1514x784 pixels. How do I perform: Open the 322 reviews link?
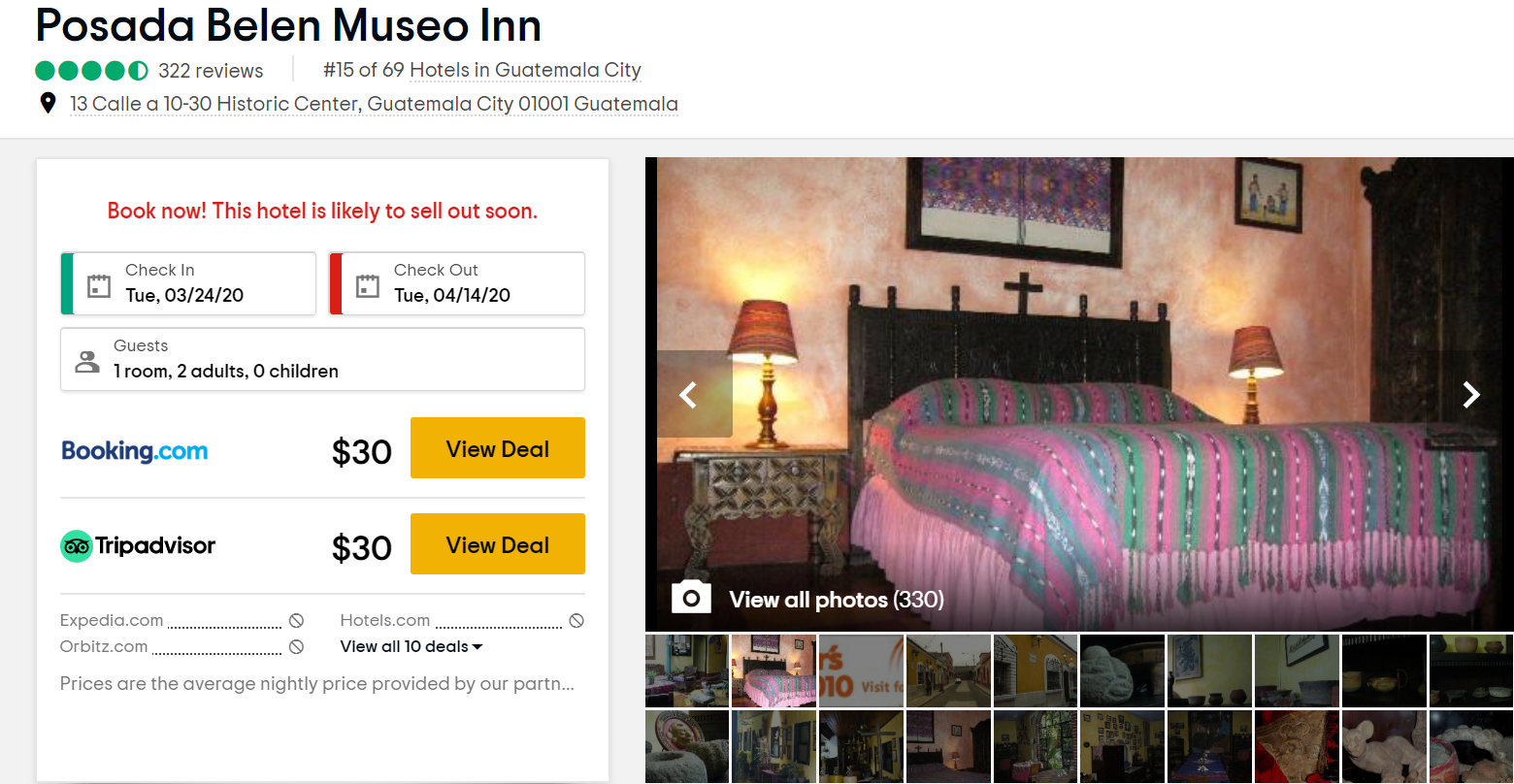click(211, 71)
